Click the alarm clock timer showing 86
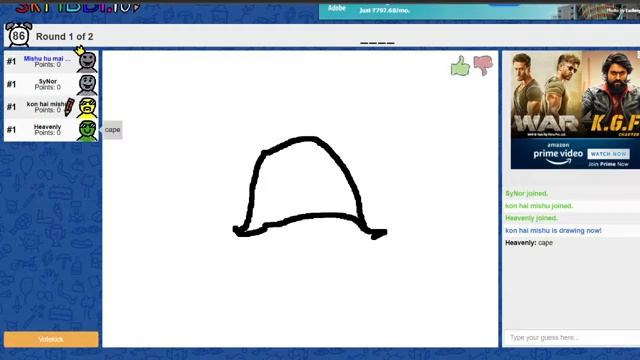640x360 pixels. coord(18,35)
